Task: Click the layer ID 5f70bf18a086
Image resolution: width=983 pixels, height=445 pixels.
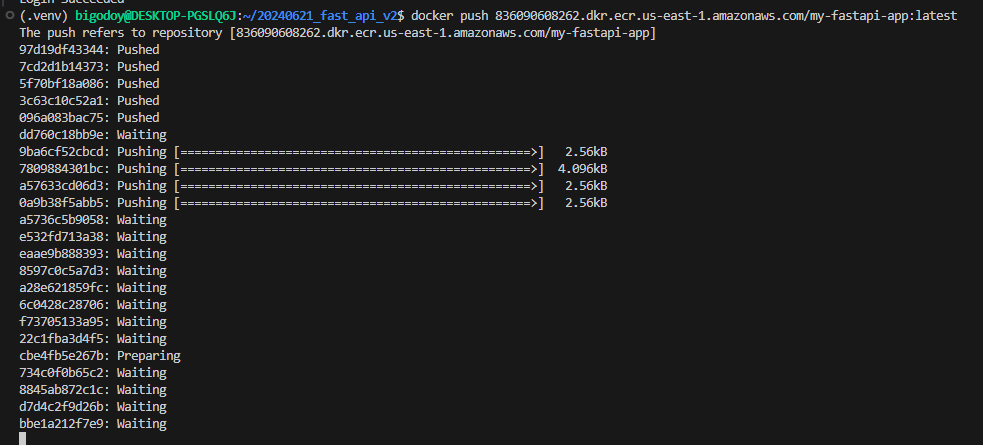Action: [64, 83]
